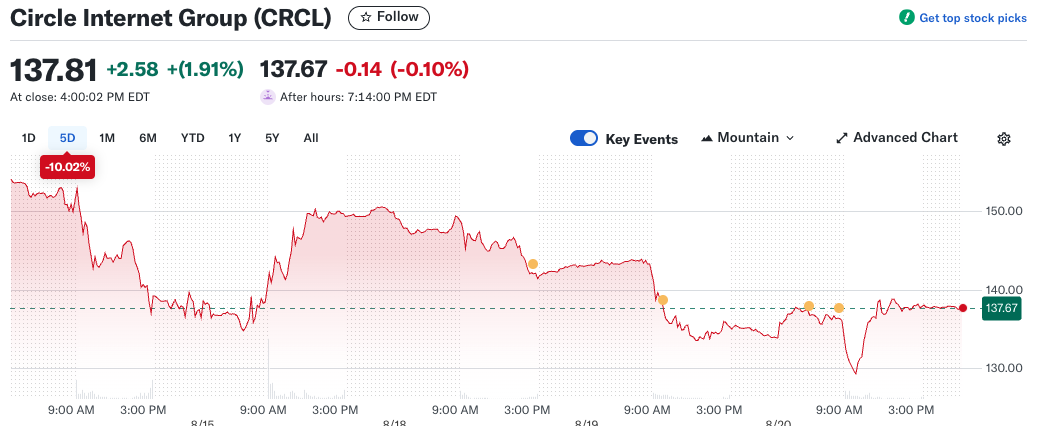Viewport: 1048px width, 426px height.
Task: Open the Advanced Chart view
Action: point(904,138)
